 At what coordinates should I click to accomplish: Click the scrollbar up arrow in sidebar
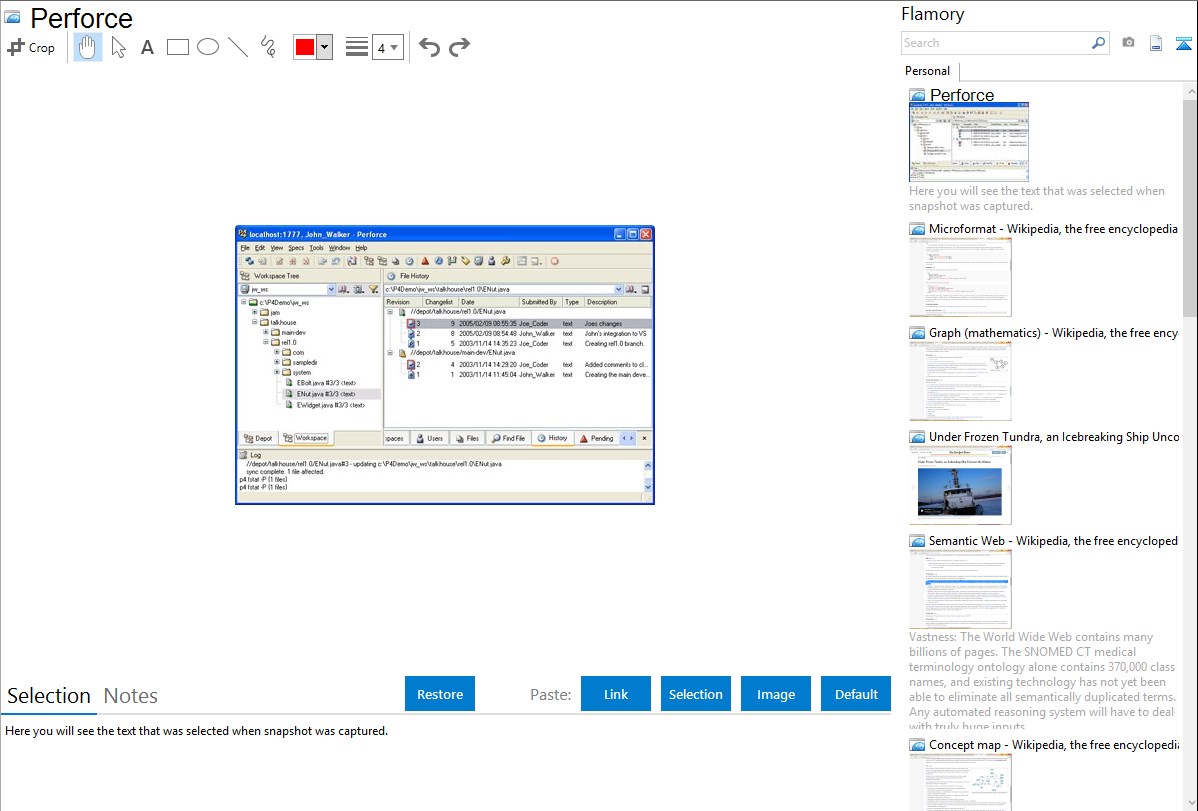tap(1190, 91)
